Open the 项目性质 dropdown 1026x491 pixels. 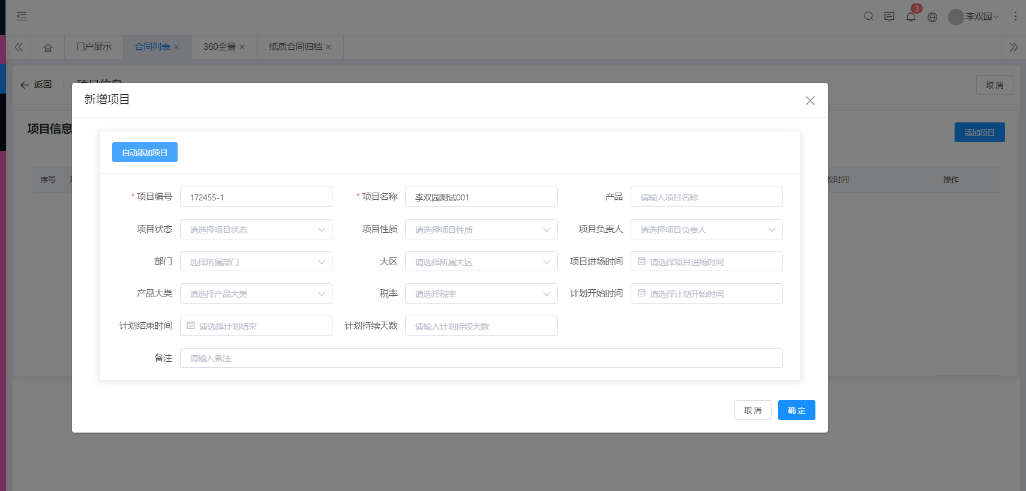coord(481,229)
